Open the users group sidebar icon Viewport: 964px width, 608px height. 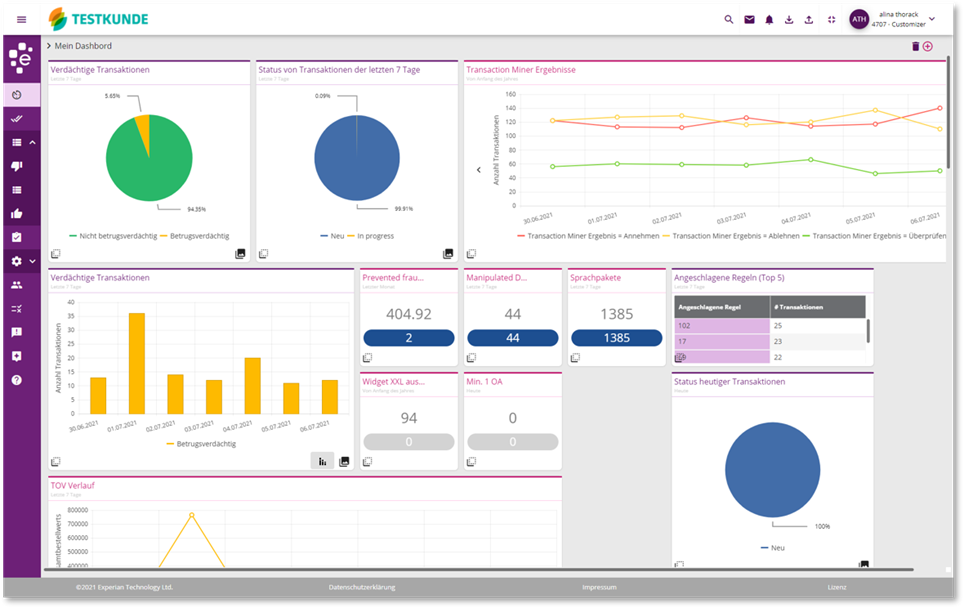17,285
